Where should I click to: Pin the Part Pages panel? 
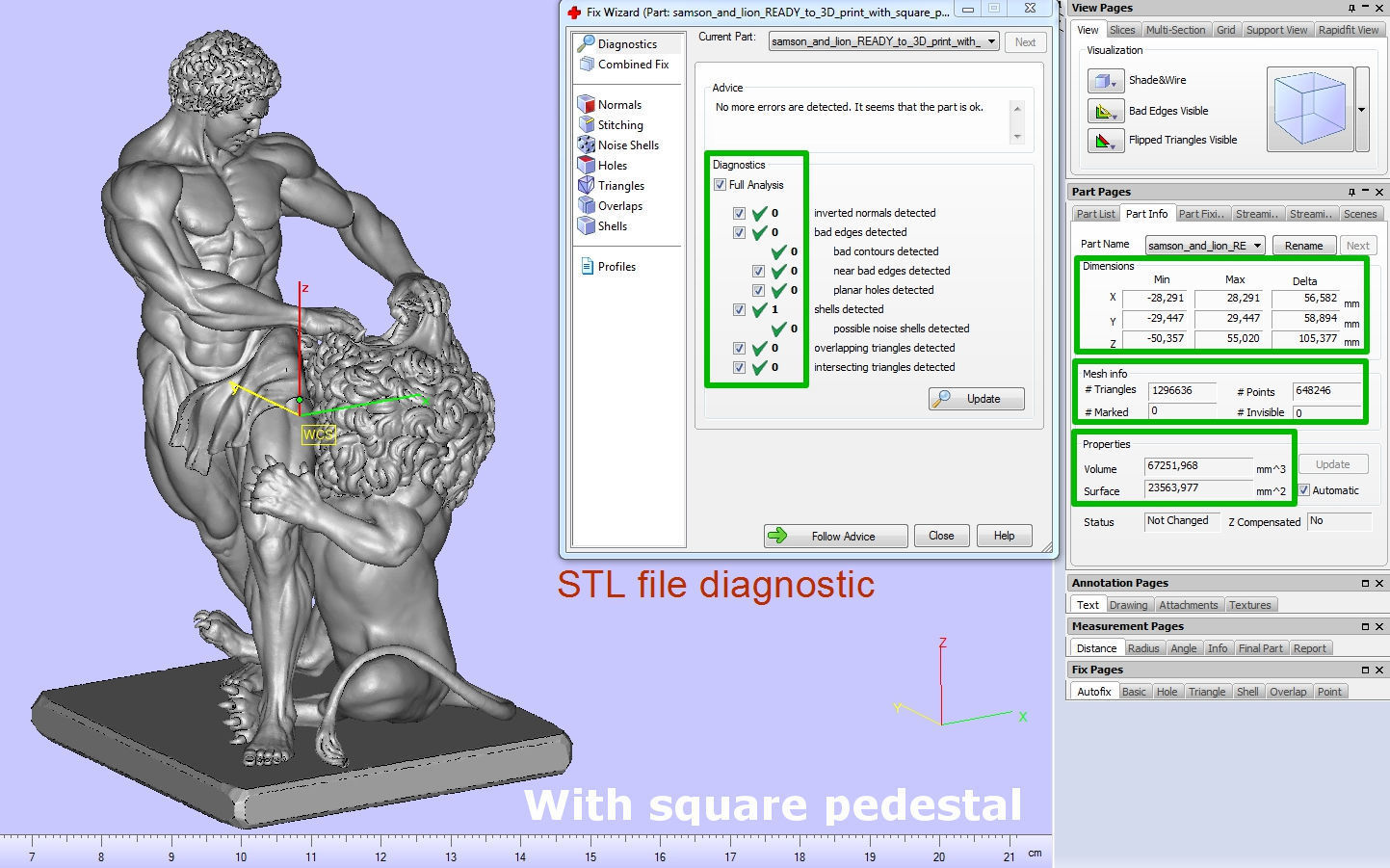(1351, 192)
